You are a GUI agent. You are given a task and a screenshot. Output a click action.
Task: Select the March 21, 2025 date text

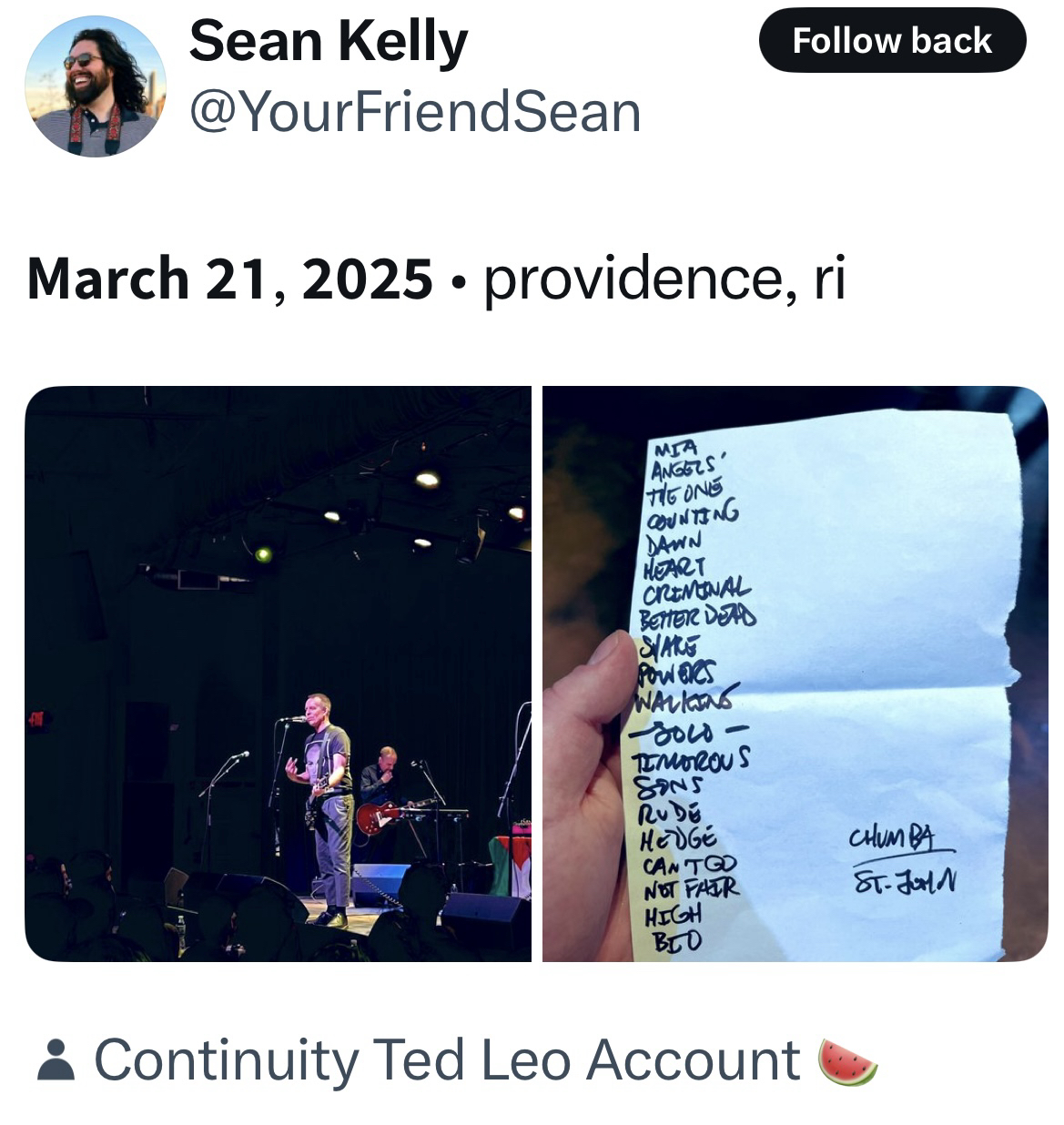229,279
